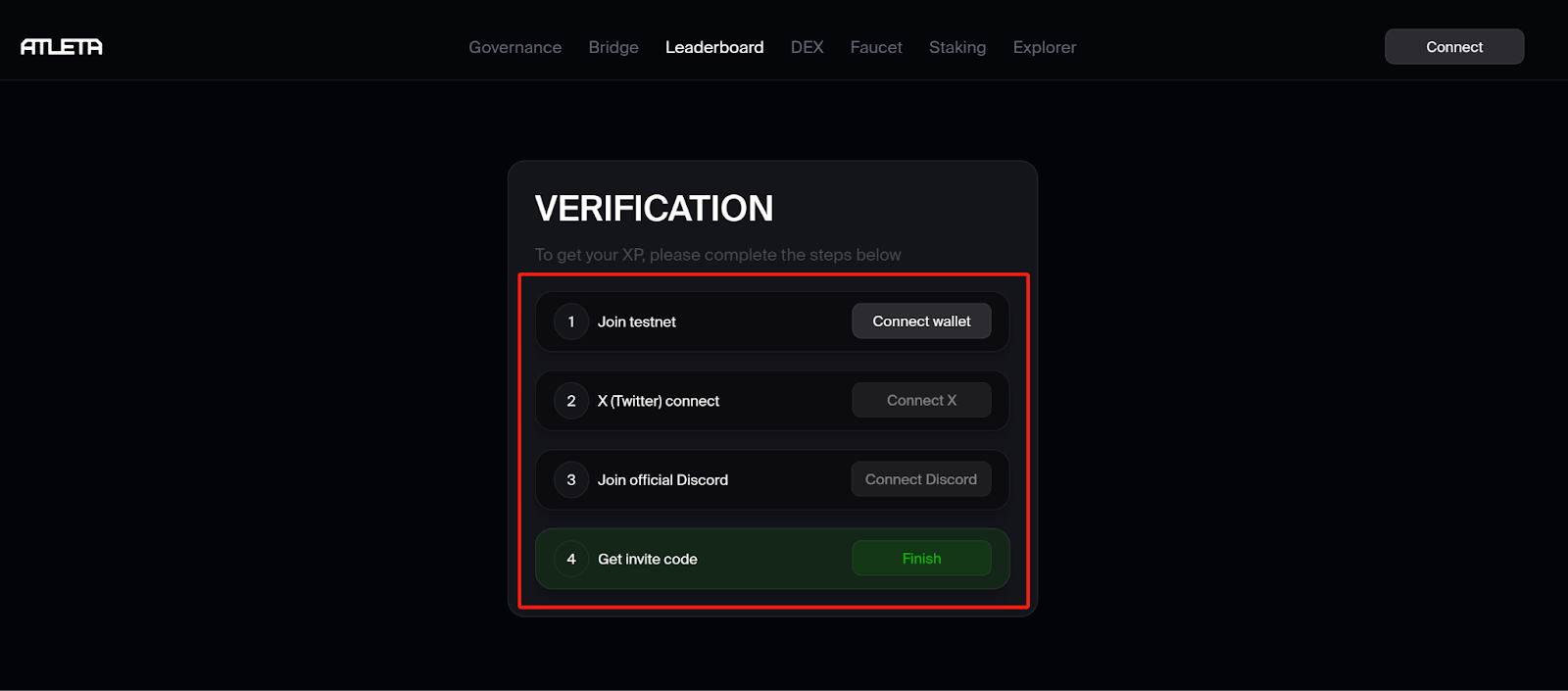This screenshot has height=691, width=1568.
Task: Select the Leaderboard nav item
Action: tap(714, 47)
